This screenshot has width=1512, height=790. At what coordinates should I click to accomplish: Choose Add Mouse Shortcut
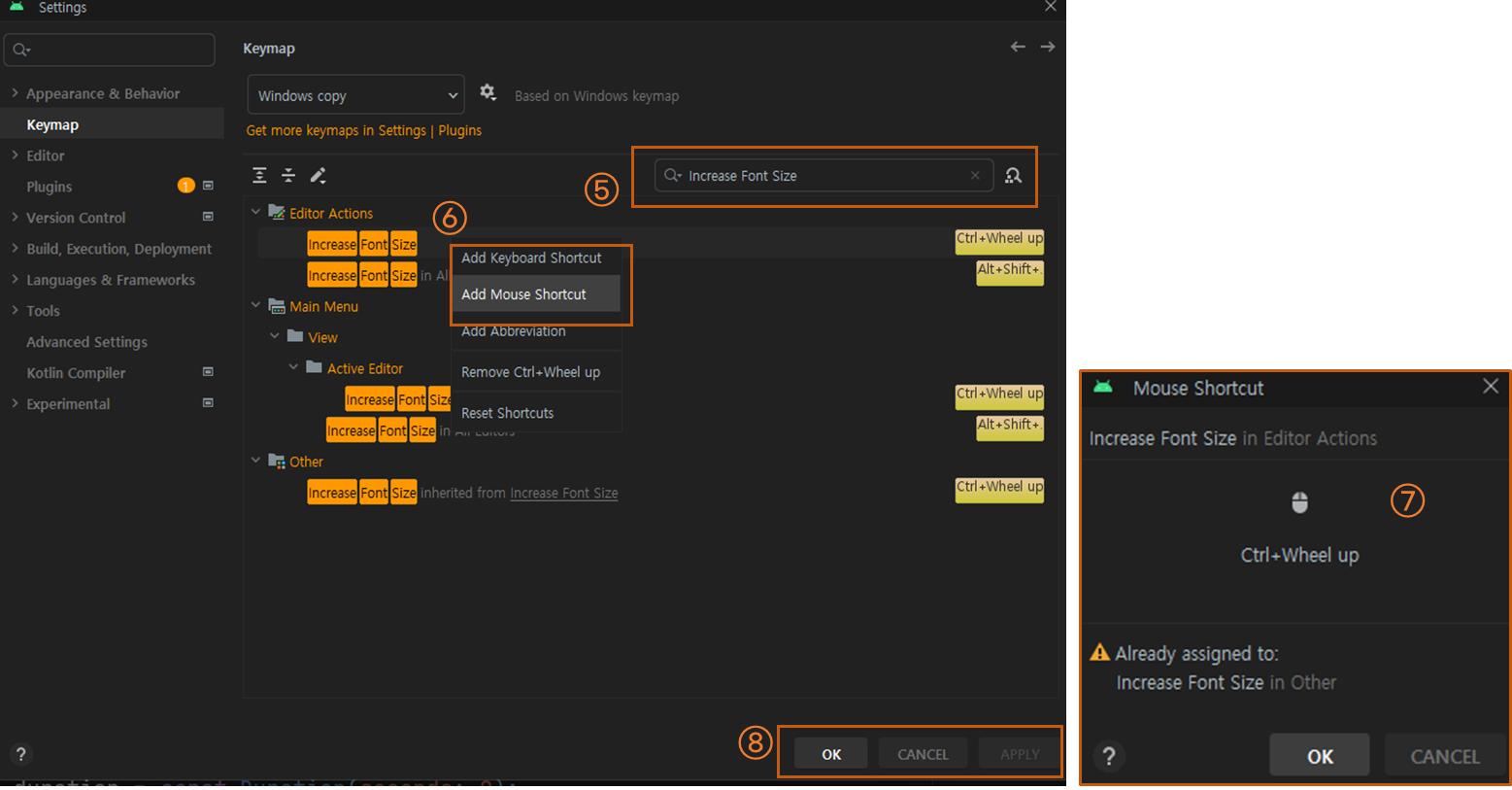pyautogui.click(x=536, y=293)
